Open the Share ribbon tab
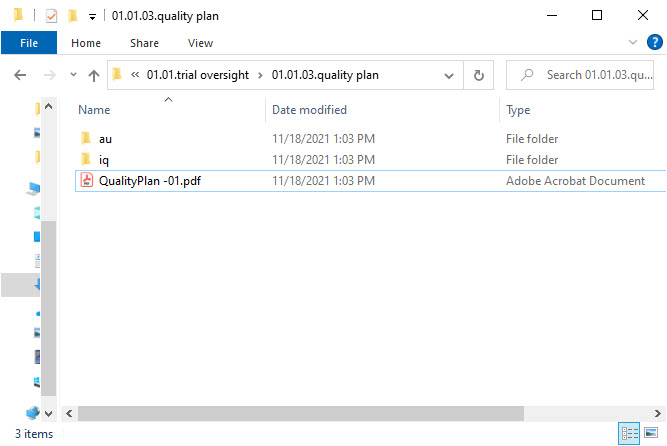Image resolution: width=667 pixels, height=446 pixels. pyautogui.click(x=144, y=43)
